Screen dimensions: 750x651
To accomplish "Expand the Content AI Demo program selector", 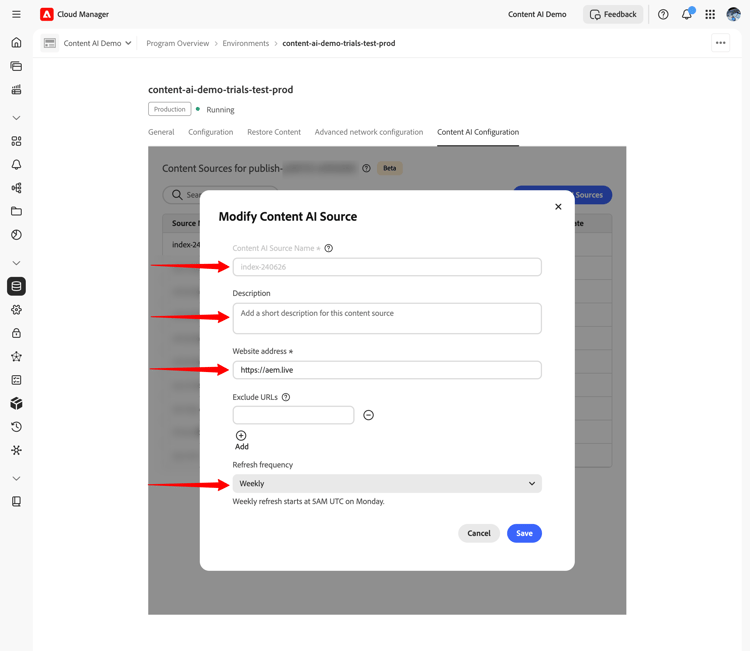I will coord(87,43).
